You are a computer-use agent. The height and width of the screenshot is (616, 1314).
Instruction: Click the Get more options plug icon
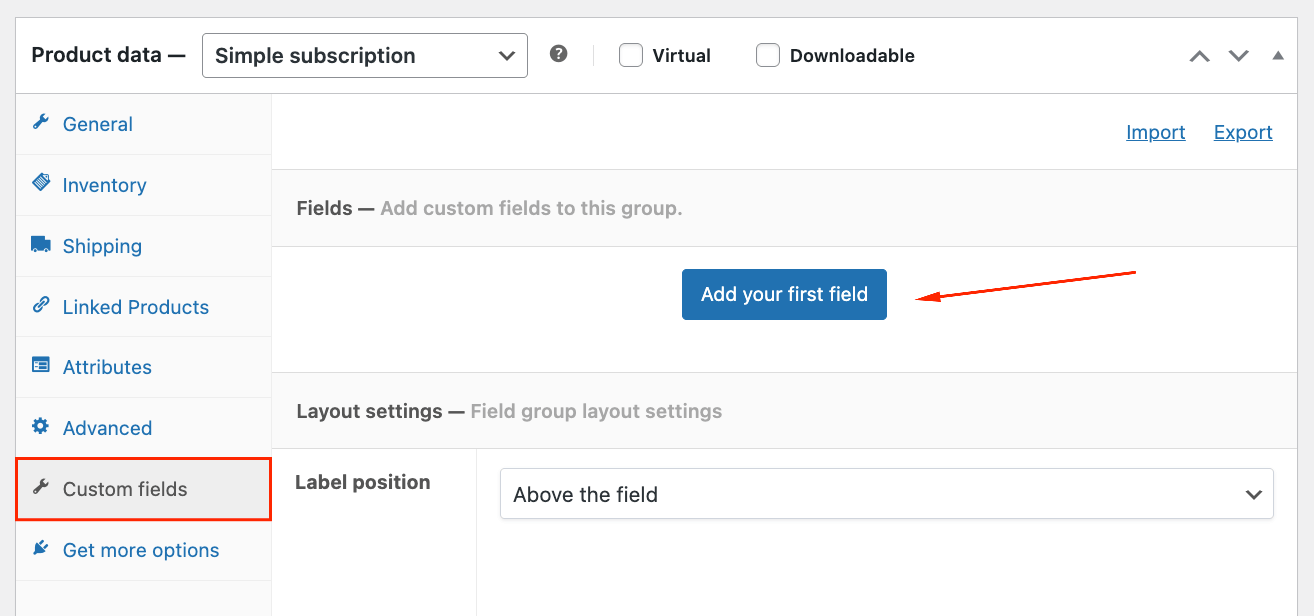pos(40,548)
